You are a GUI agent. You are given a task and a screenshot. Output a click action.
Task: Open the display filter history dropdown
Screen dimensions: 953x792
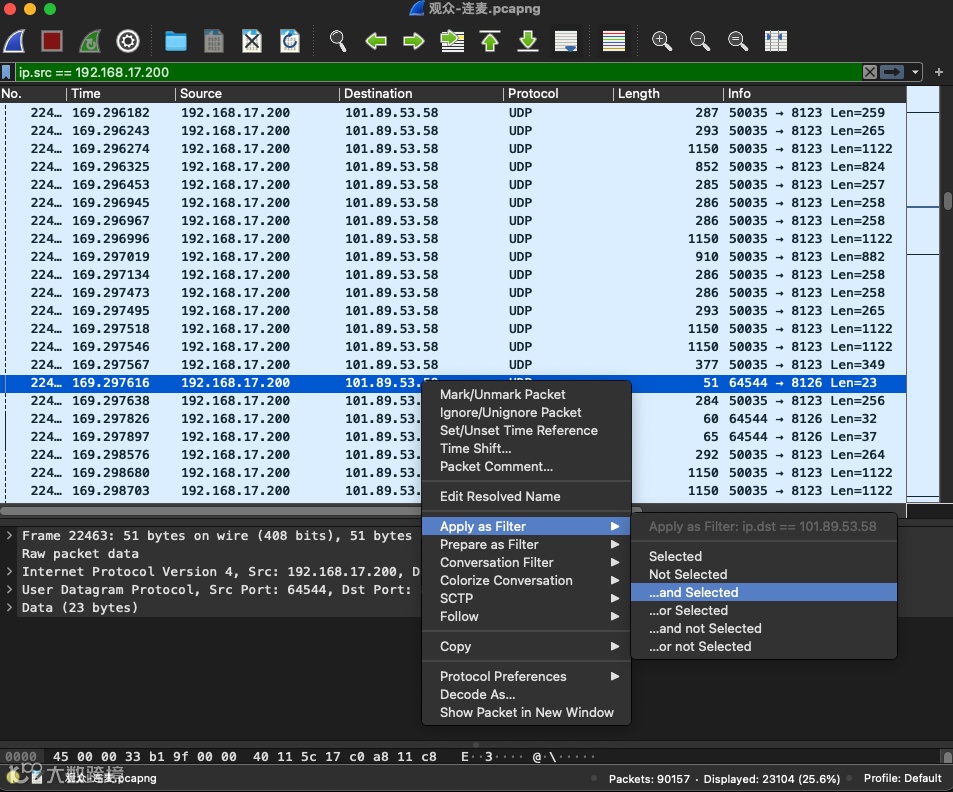coord(914,72)
